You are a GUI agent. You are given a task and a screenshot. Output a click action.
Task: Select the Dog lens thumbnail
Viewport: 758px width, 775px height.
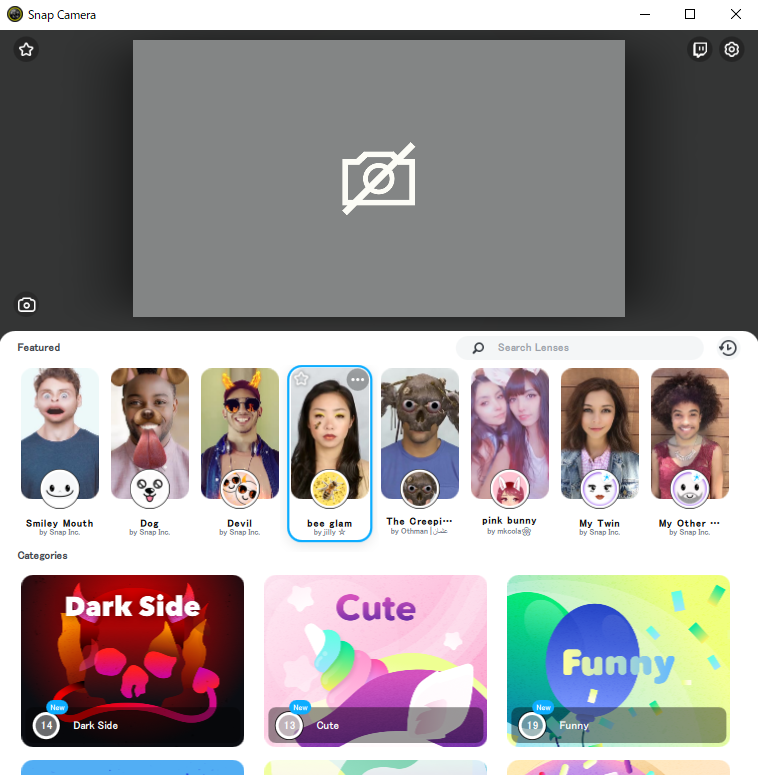[x=150, y=433]
